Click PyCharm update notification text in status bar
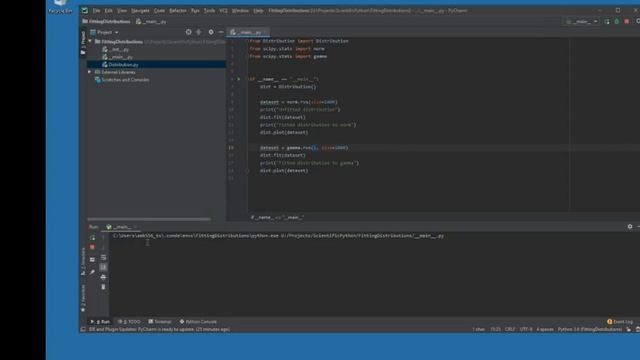The image size is (640, 360). click(159, 329)
